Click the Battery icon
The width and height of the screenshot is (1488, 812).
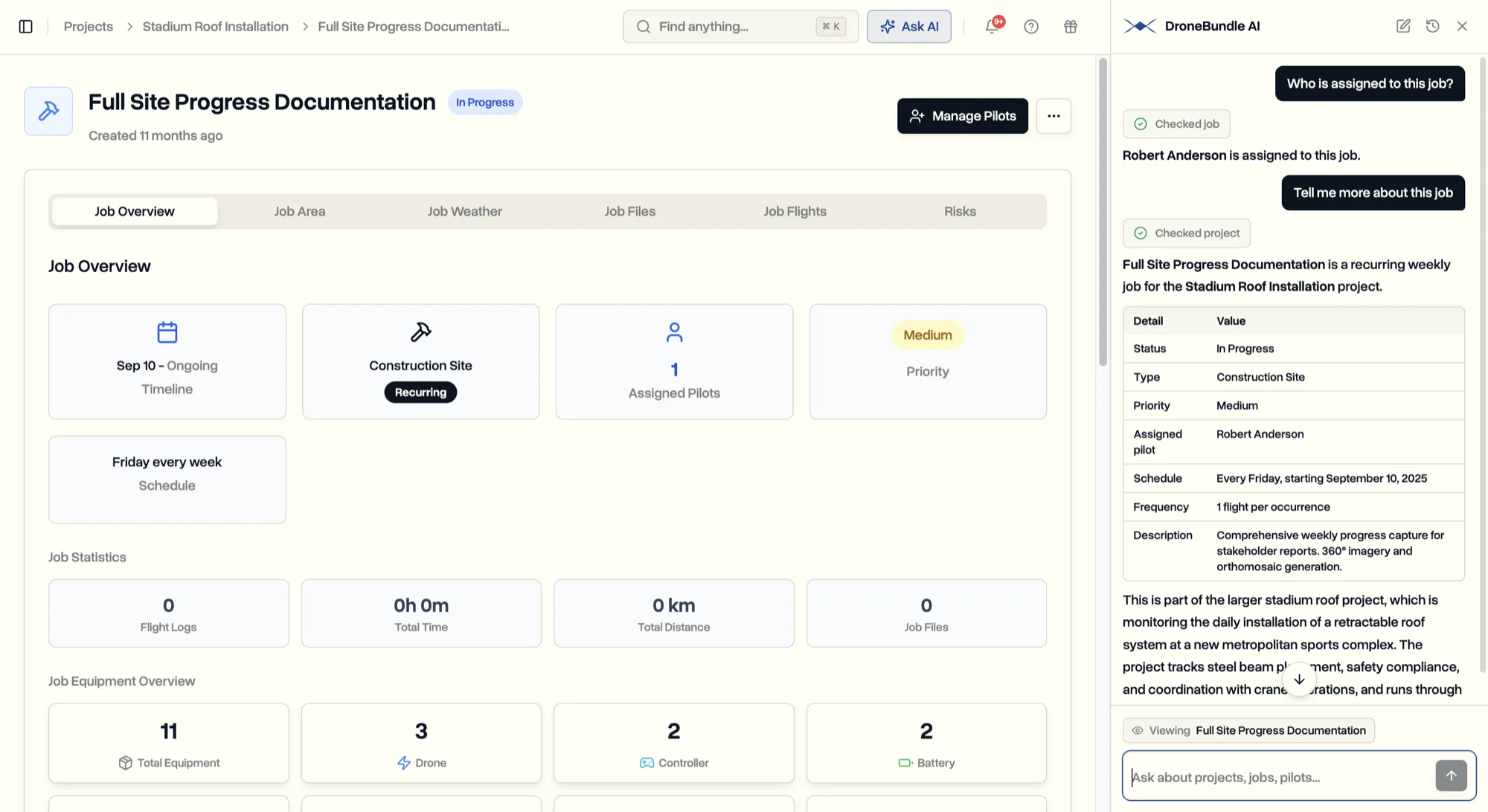(905, 763)
